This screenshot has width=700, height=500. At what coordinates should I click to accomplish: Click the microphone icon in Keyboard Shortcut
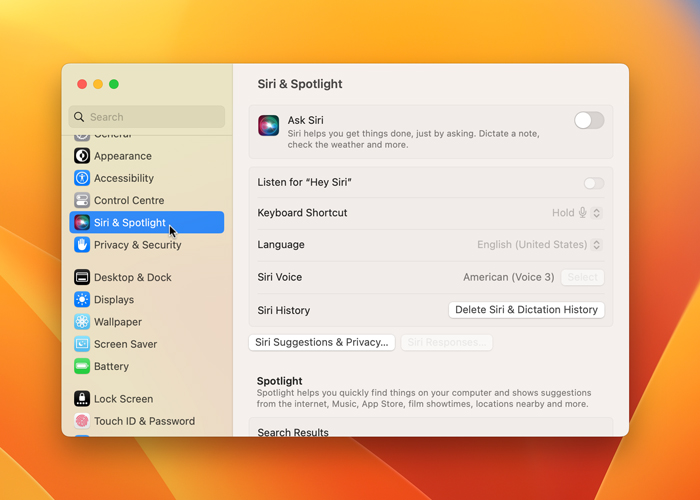click(x=582, y=212)
